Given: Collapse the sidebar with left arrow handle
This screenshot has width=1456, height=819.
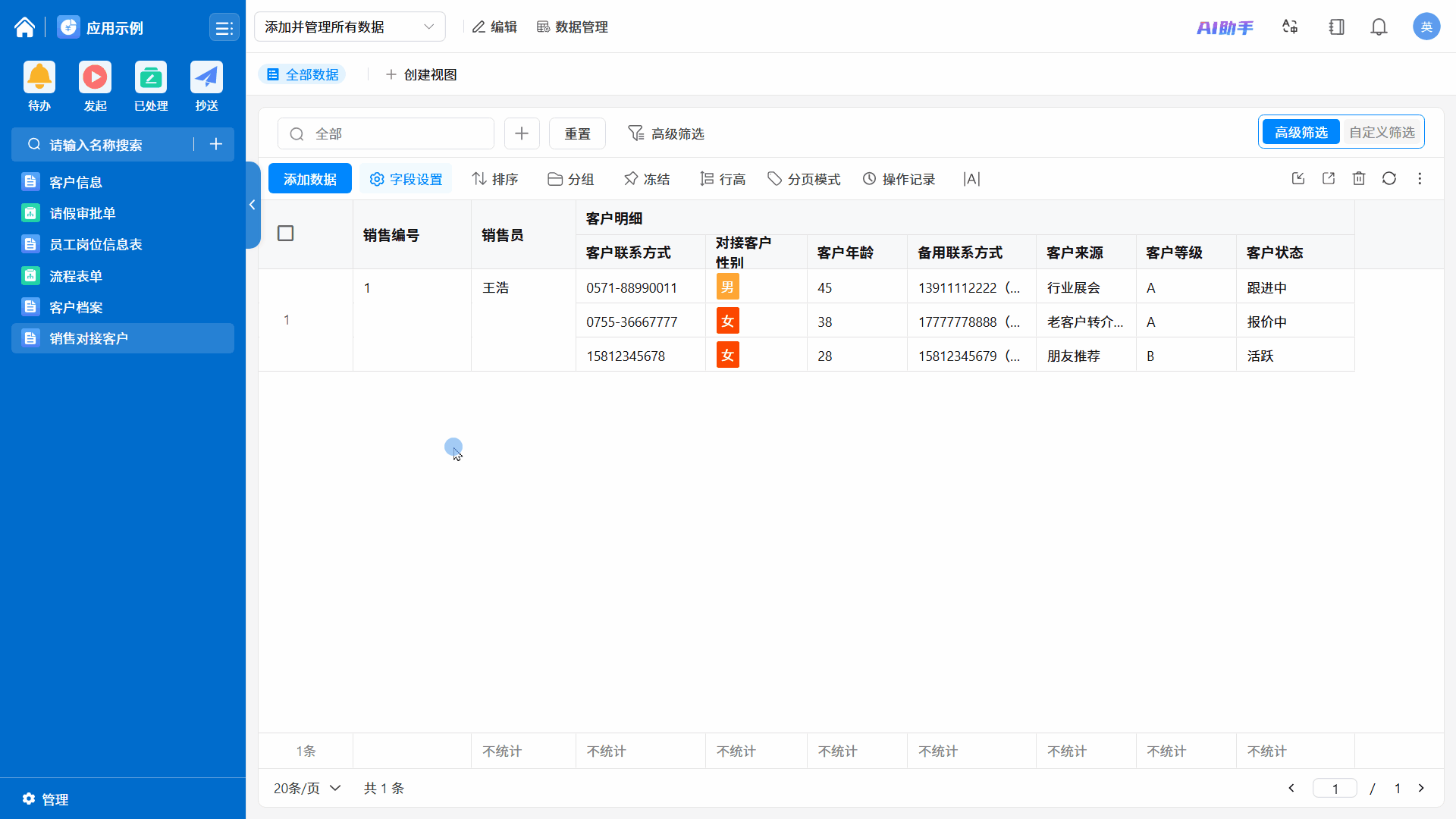Looking at the screenshot, I should [x=253, y=205].
